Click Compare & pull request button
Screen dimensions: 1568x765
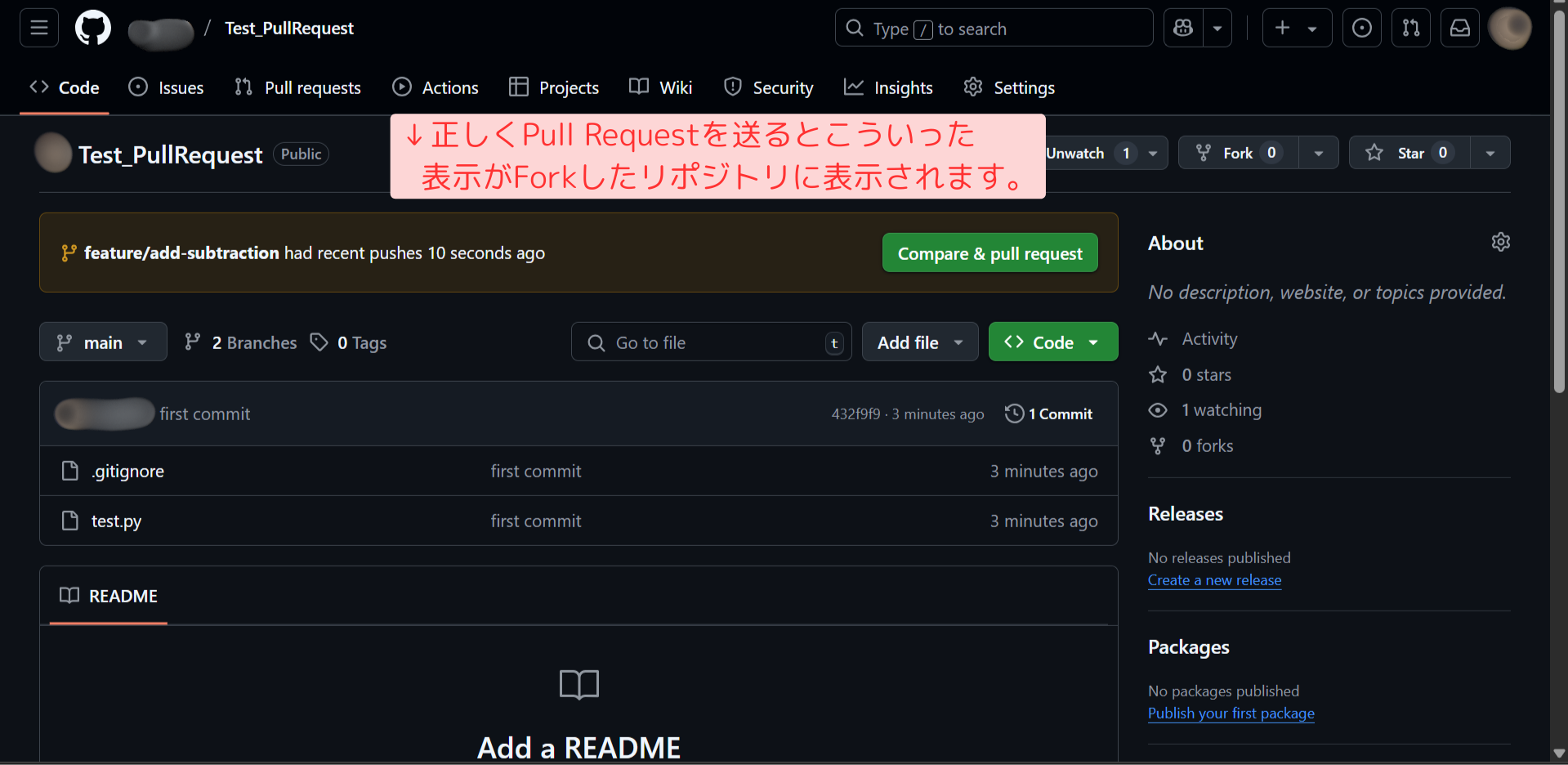coord(989,253)
